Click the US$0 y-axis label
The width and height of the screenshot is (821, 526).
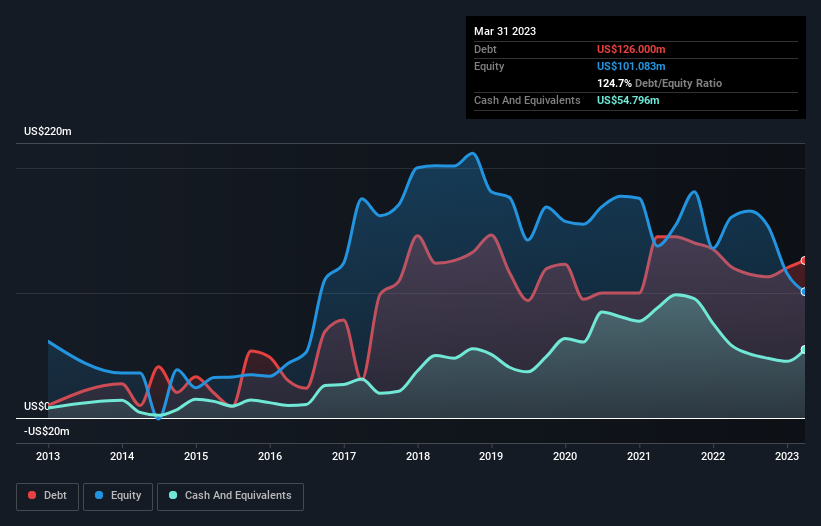[37, 407]
